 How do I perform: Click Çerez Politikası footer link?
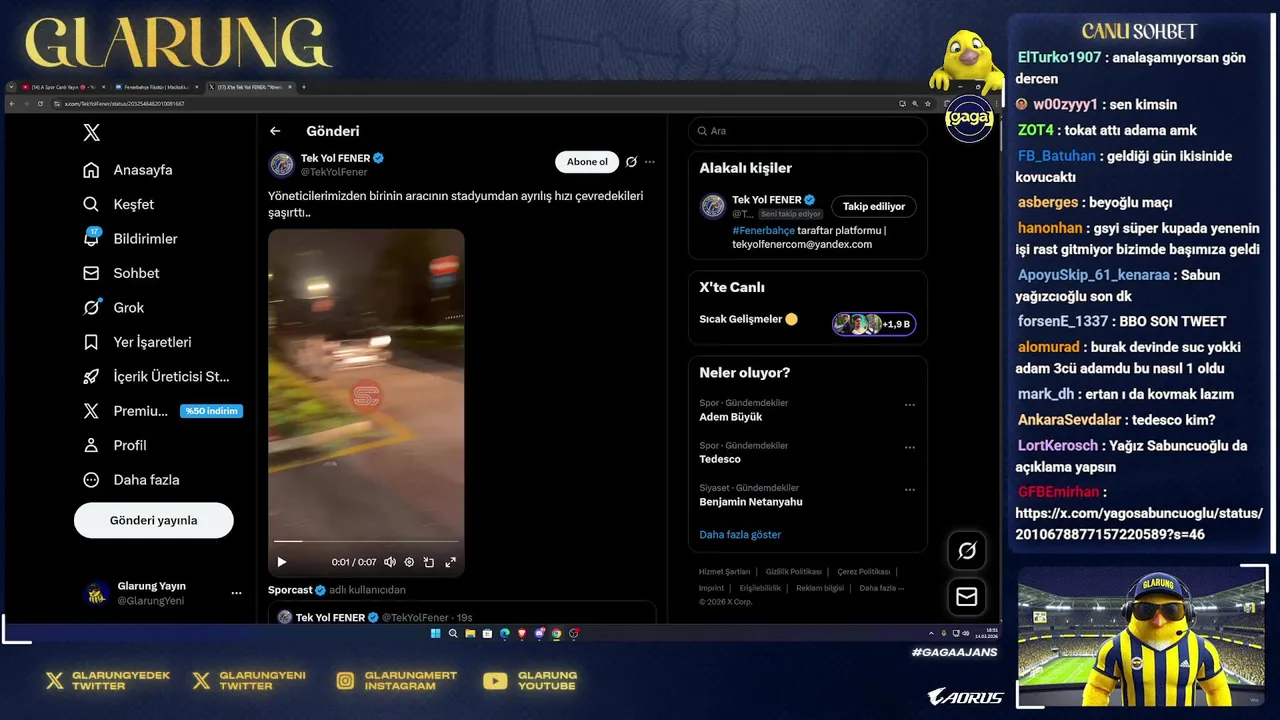point(863,572)
